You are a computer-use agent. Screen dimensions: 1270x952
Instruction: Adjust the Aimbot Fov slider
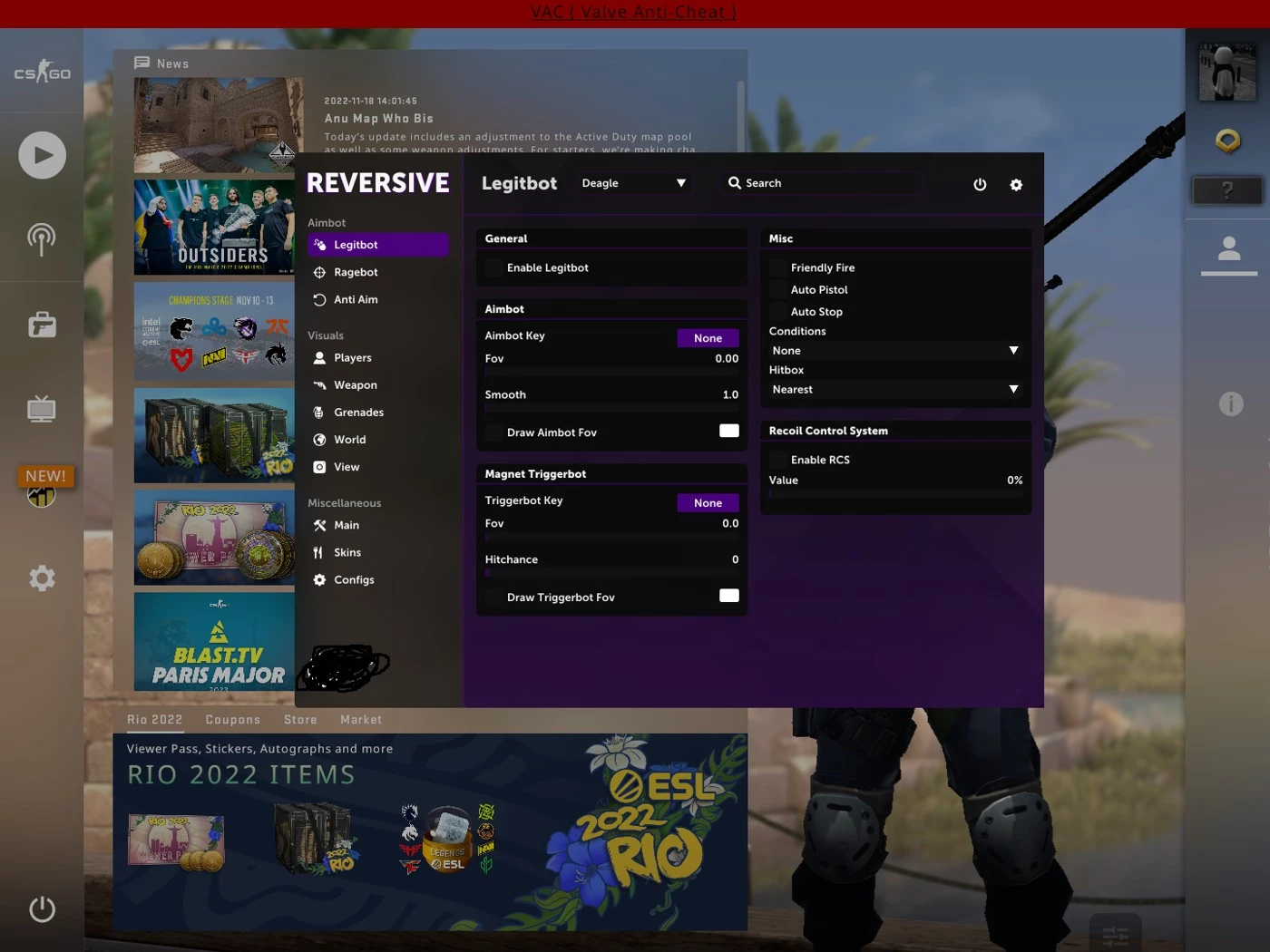tap(612, 373)
